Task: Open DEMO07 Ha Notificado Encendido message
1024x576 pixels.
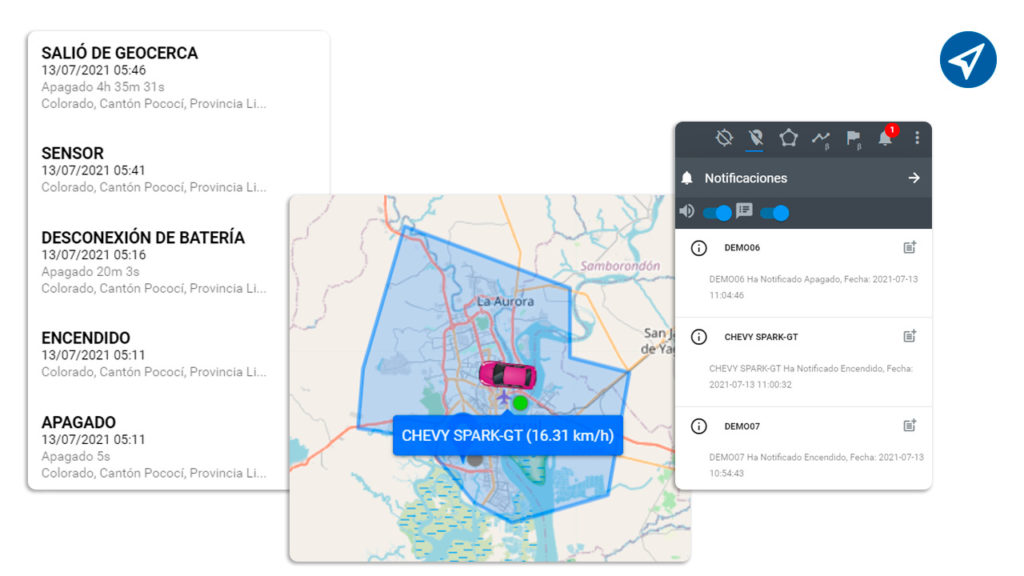Action: pyautogui.click(x=816, y=465)
